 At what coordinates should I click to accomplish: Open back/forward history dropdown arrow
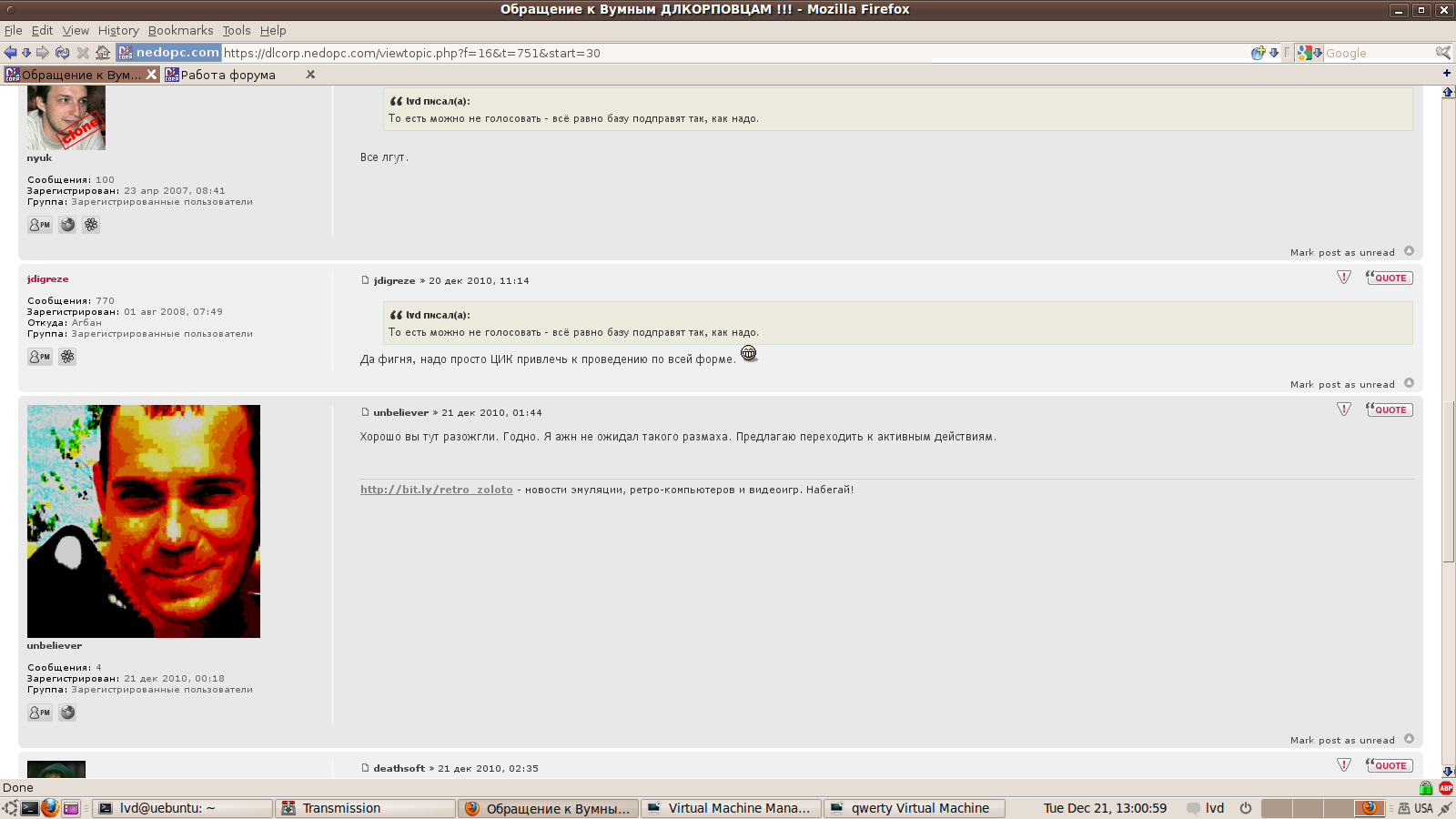[x=26, y=53]
